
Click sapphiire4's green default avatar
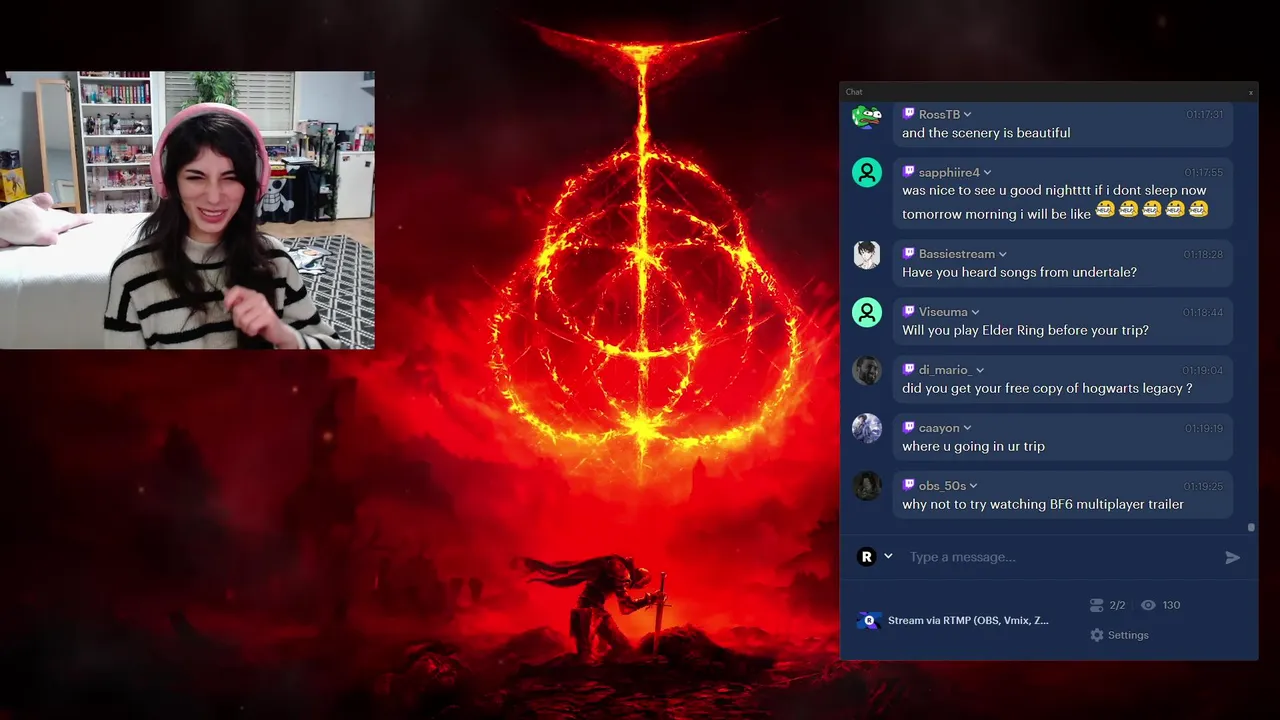click(867, 172)
